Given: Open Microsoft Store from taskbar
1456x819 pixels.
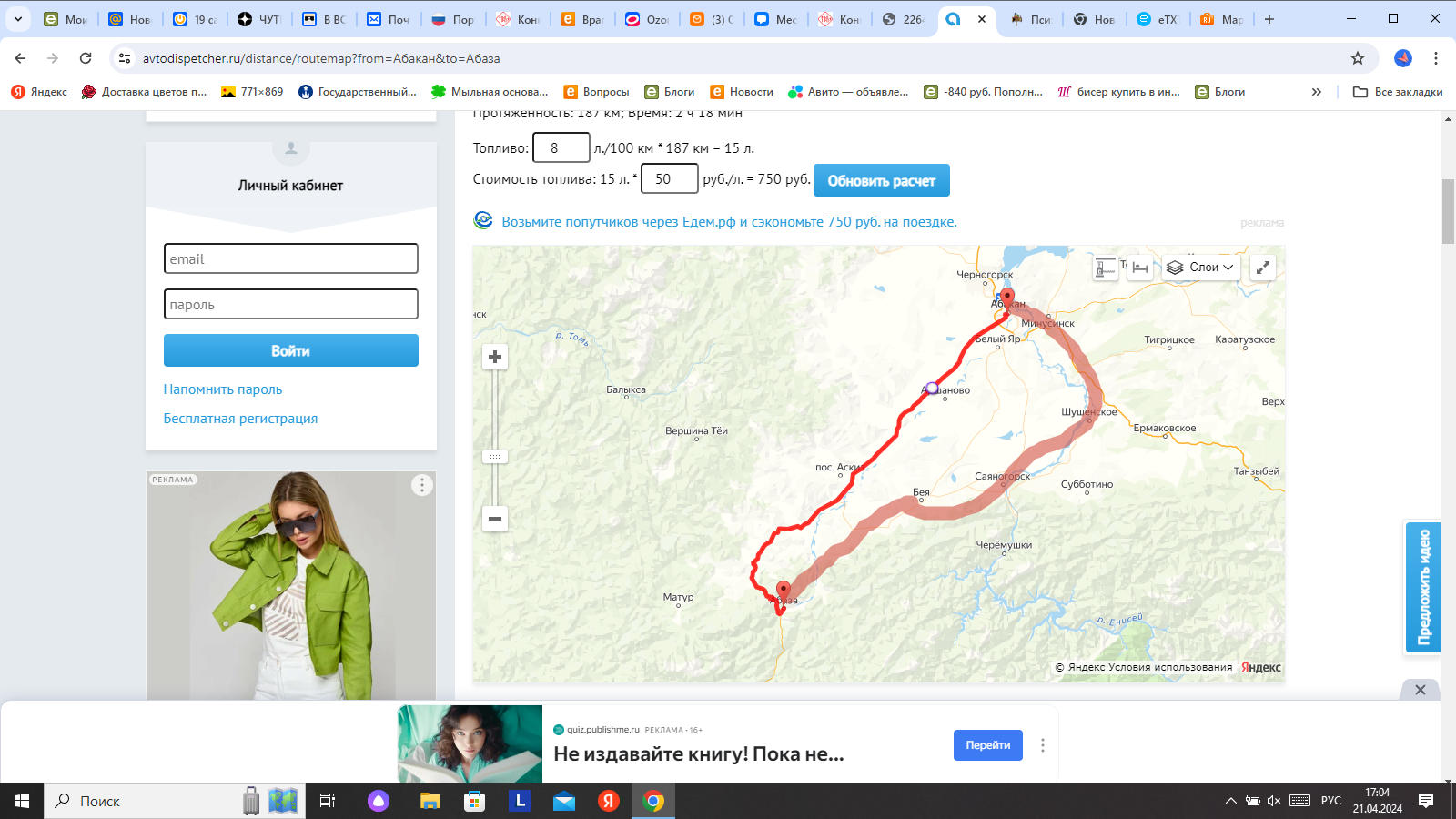Looking at the screenshot, I should click(x=475, y=801).
